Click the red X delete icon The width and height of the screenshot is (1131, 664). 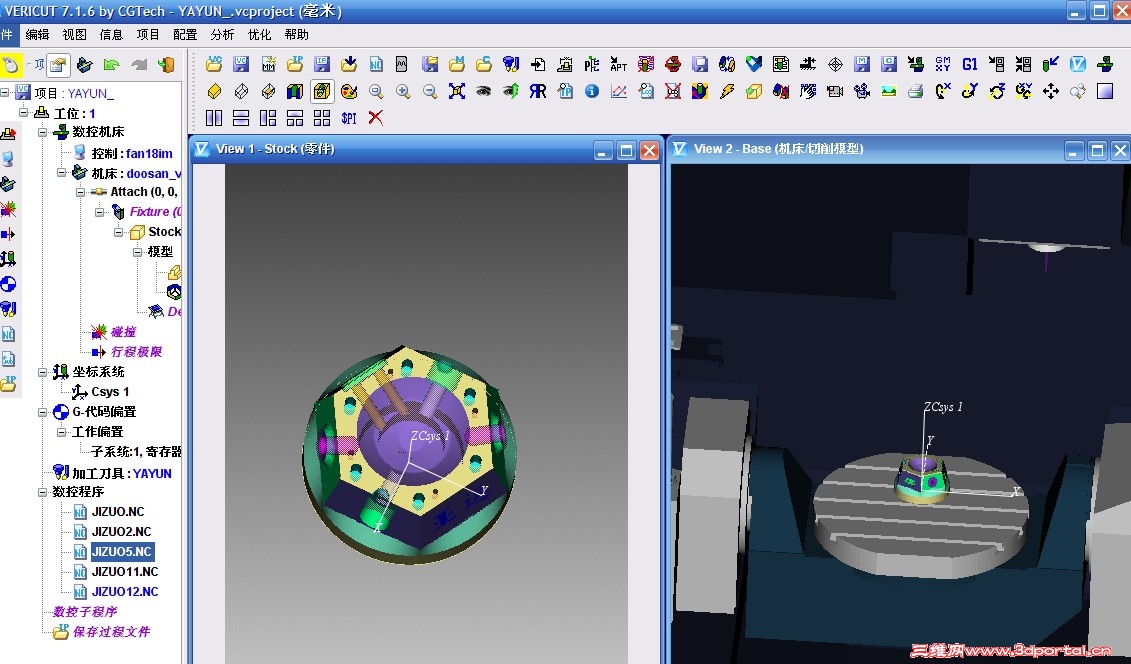click(x=376, y=118)
